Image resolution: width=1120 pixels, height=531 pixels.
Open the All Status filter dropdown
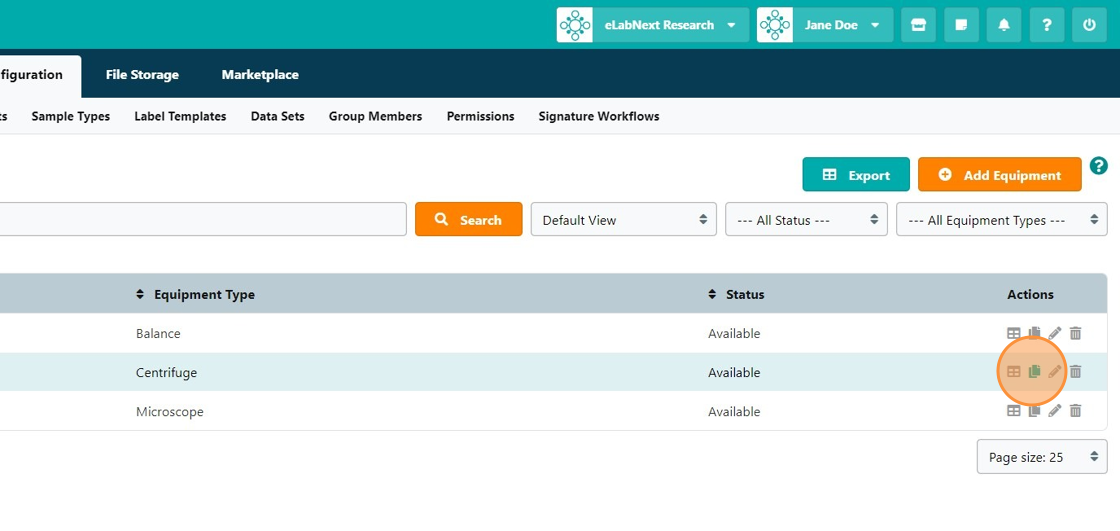coord(806,219)
